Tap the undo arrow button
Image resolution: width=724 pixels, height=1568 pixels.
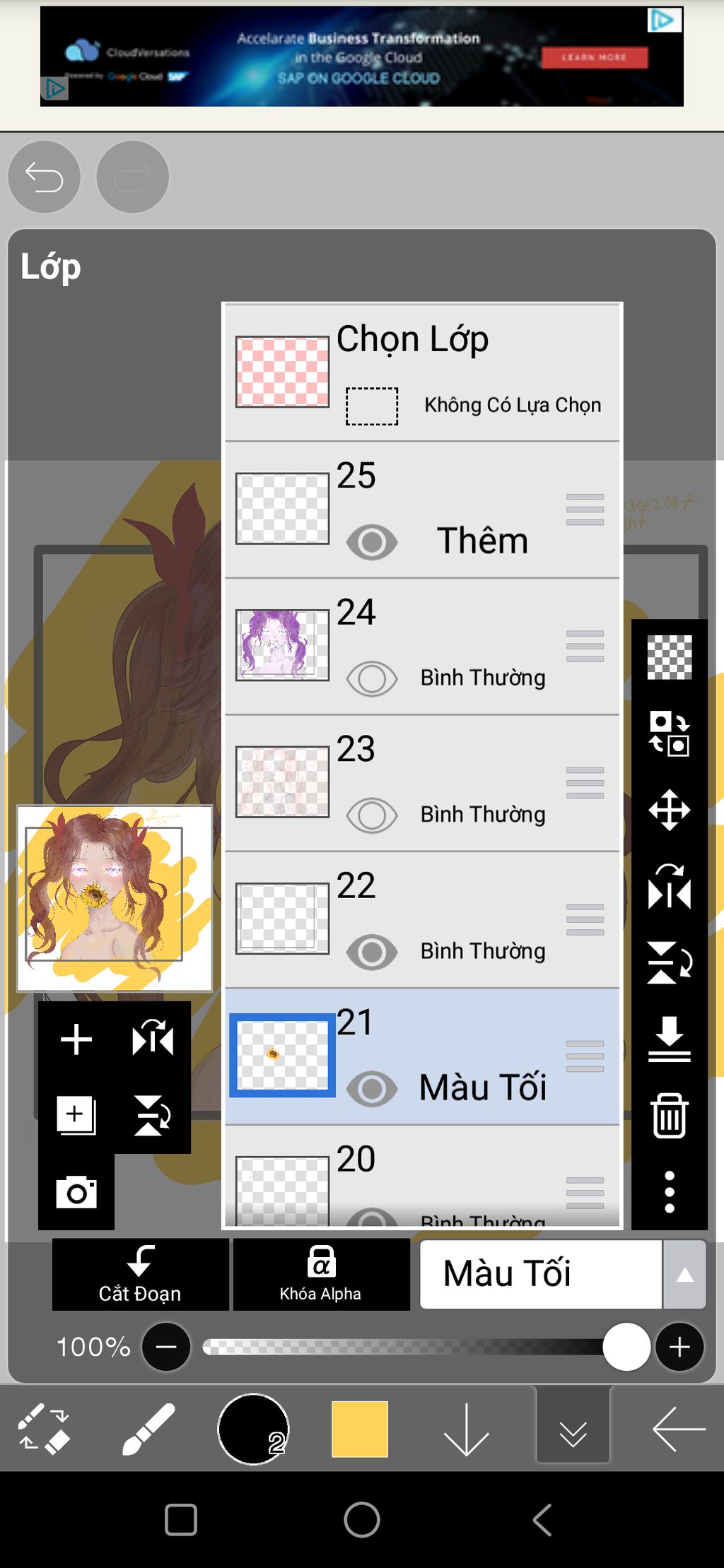pyautogui.click(x=44, y=177)
